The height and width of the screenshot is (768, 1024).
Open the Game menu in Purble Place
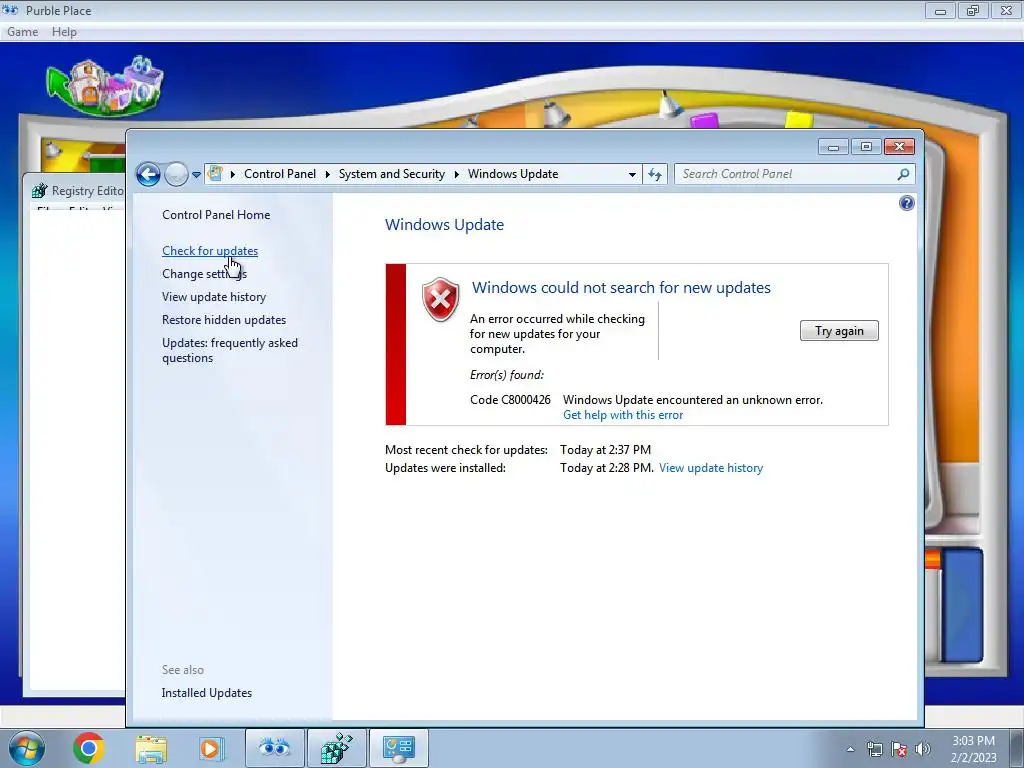coord(23,32)
